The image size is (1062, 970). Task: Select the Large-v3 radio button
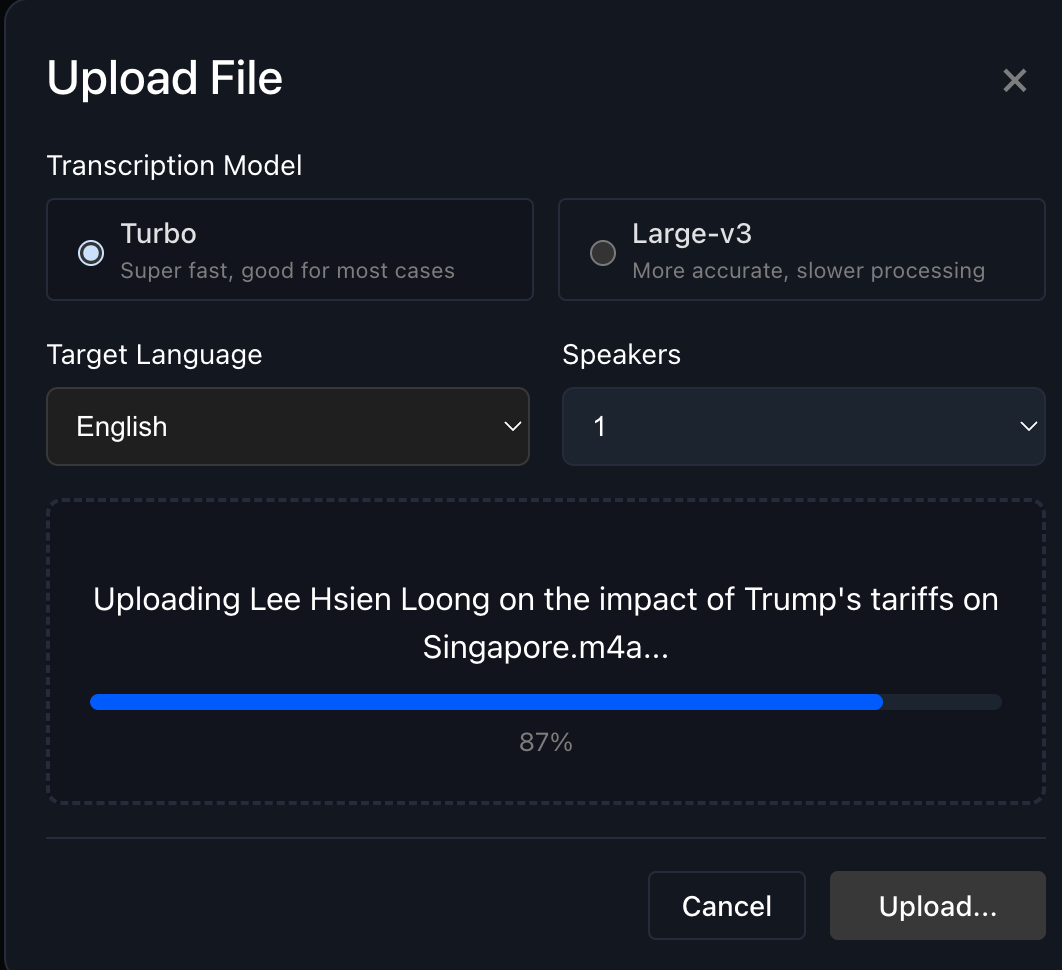[x=603, y=253]
